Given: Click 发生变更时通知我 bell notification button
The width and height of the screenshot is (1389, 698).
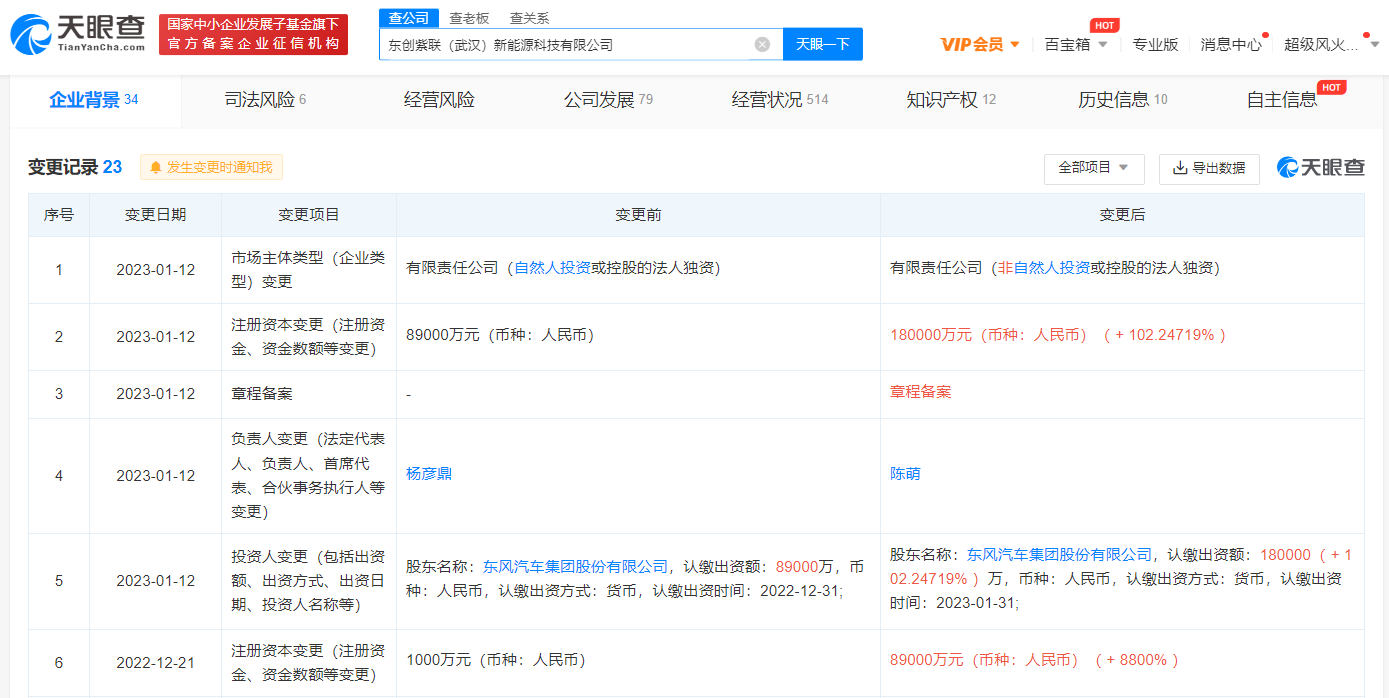Looking at the screenshot, I should coord(211,167).
